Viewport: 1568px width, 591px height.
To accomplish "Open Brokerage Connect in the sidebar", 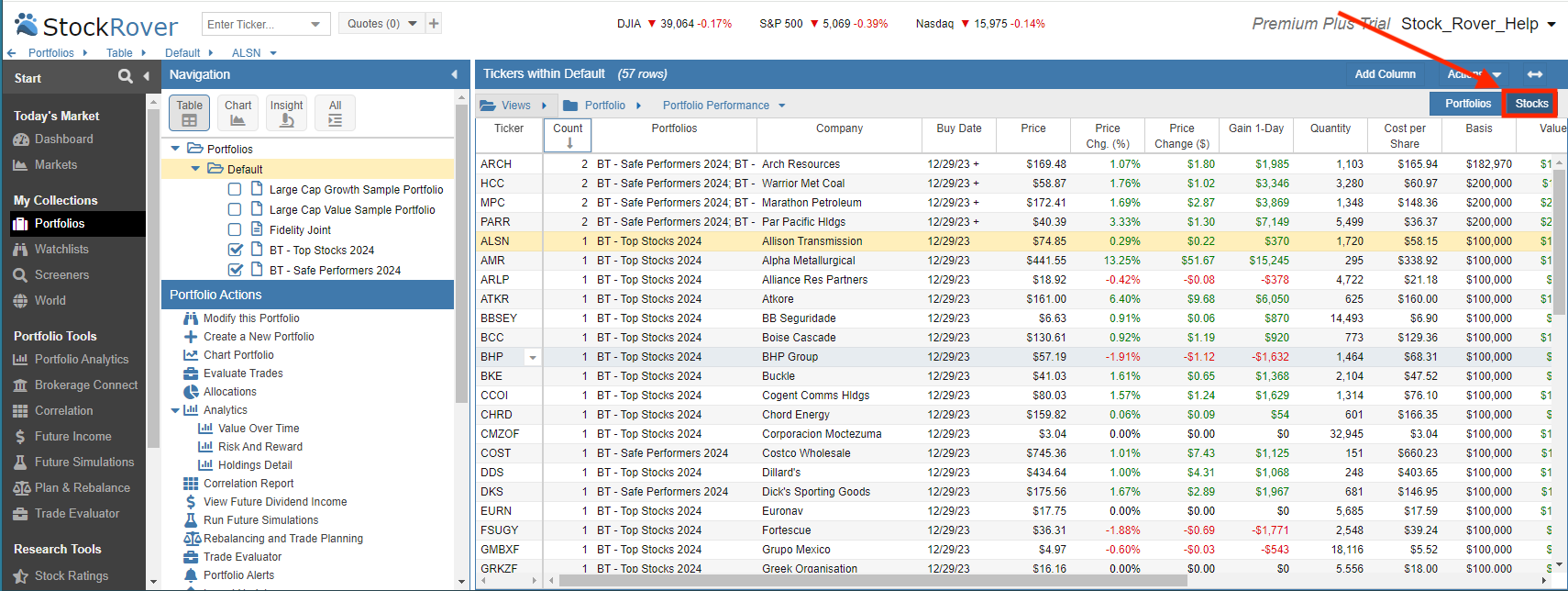I will point(86,385).
